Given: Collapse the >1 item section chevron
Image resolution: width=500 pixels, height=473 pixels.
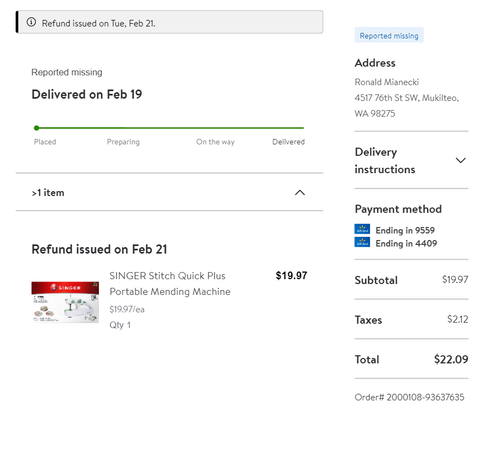Looking at the screenshot, I should coord(300,193).
